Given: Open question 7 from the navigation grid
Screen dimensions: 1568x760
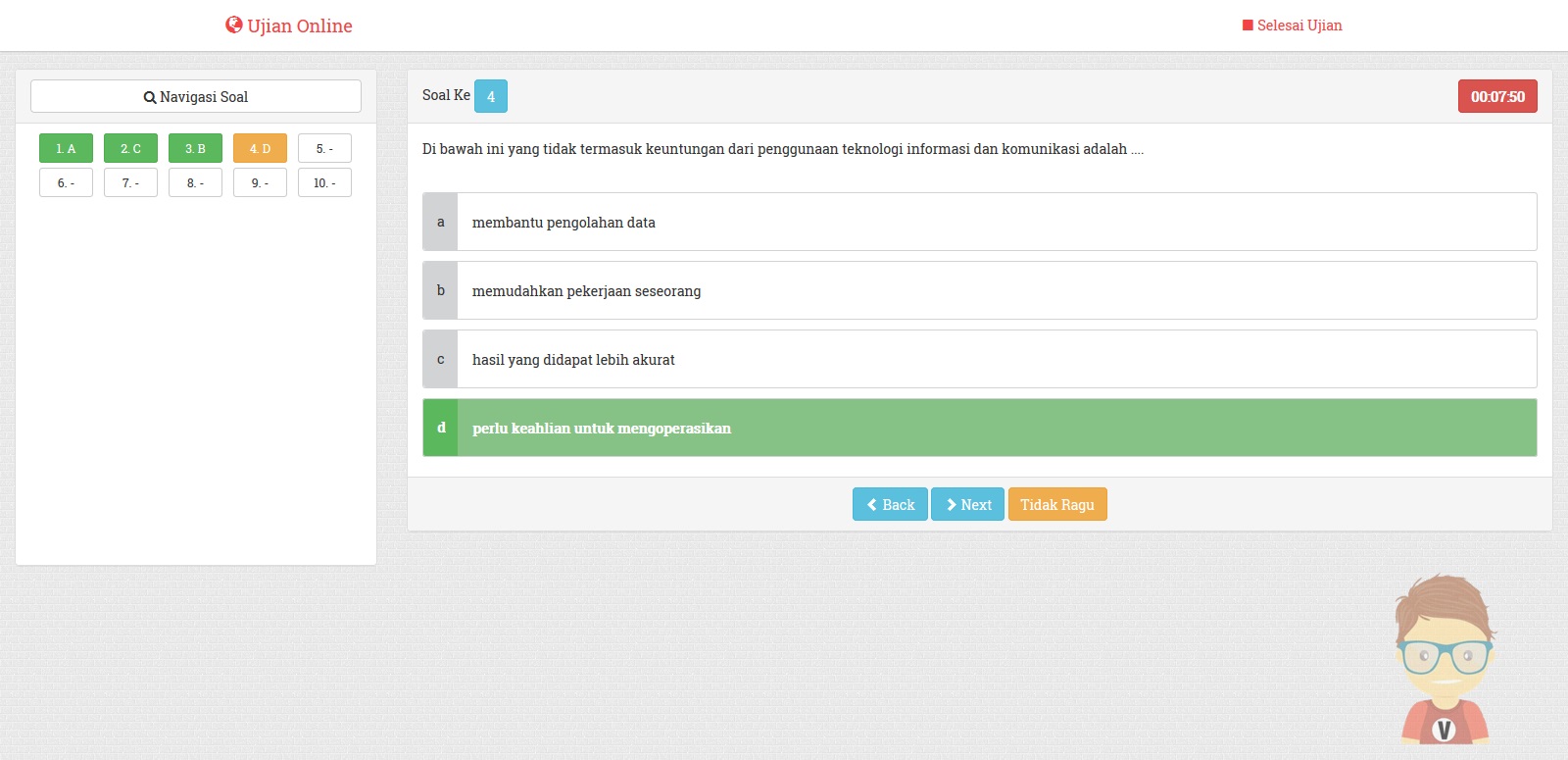Looking at the screenshot, I should 130,183.
